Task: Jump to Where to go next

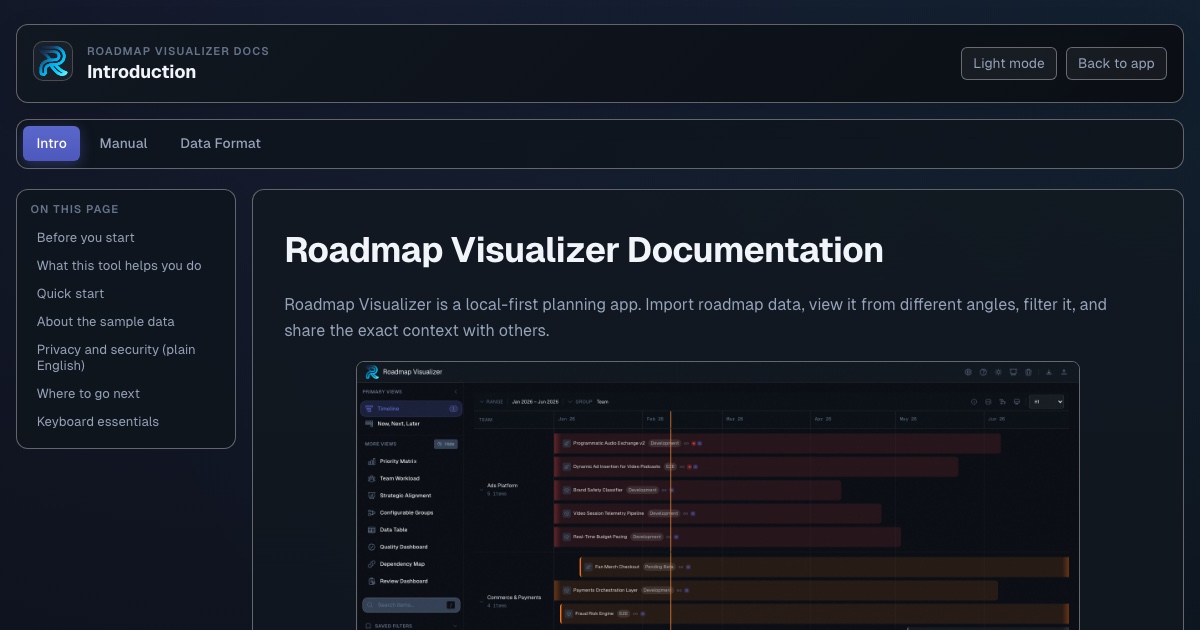Action: coord(88,393)
